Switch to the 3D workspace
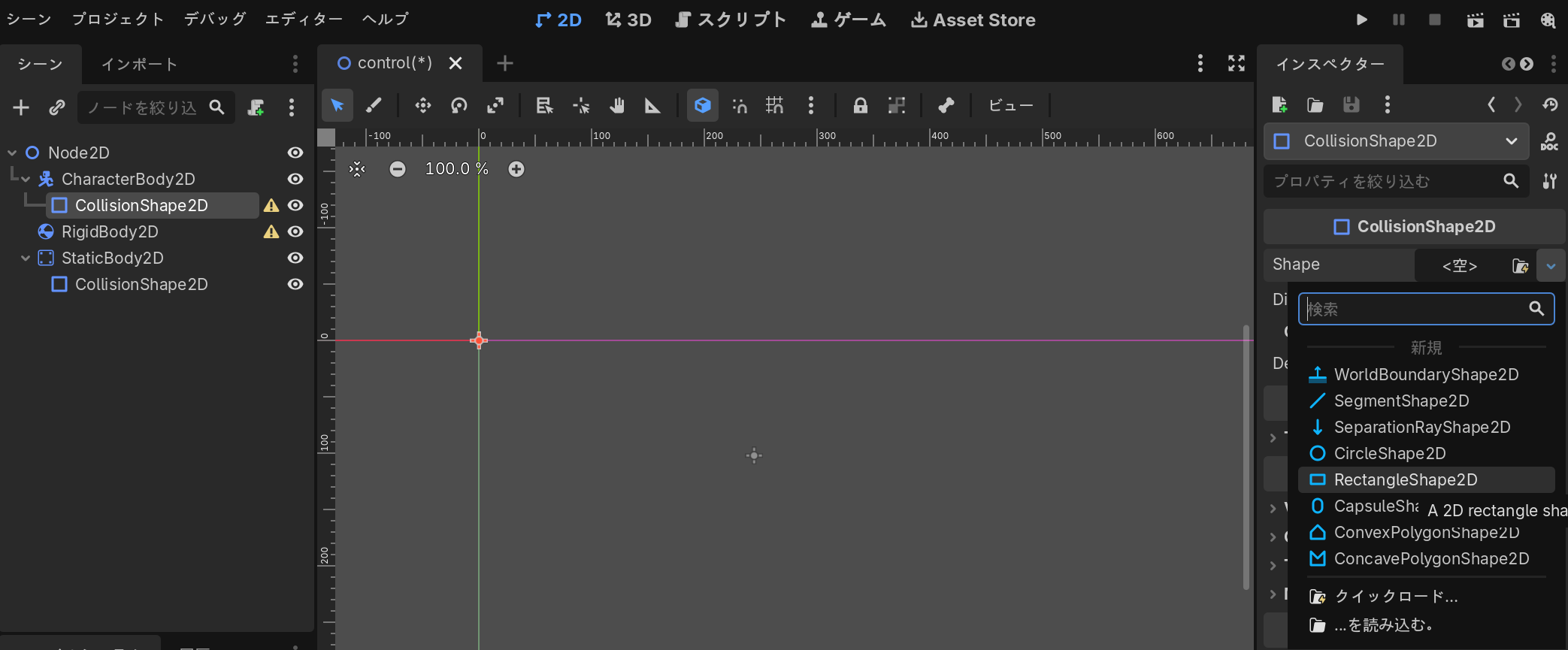This screenshot has width=1568, height=650. click(x=628, y=20)
